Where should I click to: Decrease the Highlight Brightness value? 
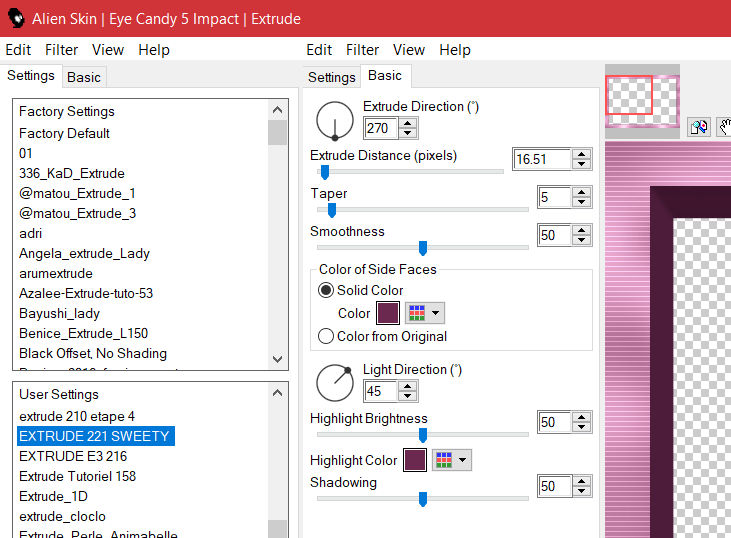tap(581, 427)
